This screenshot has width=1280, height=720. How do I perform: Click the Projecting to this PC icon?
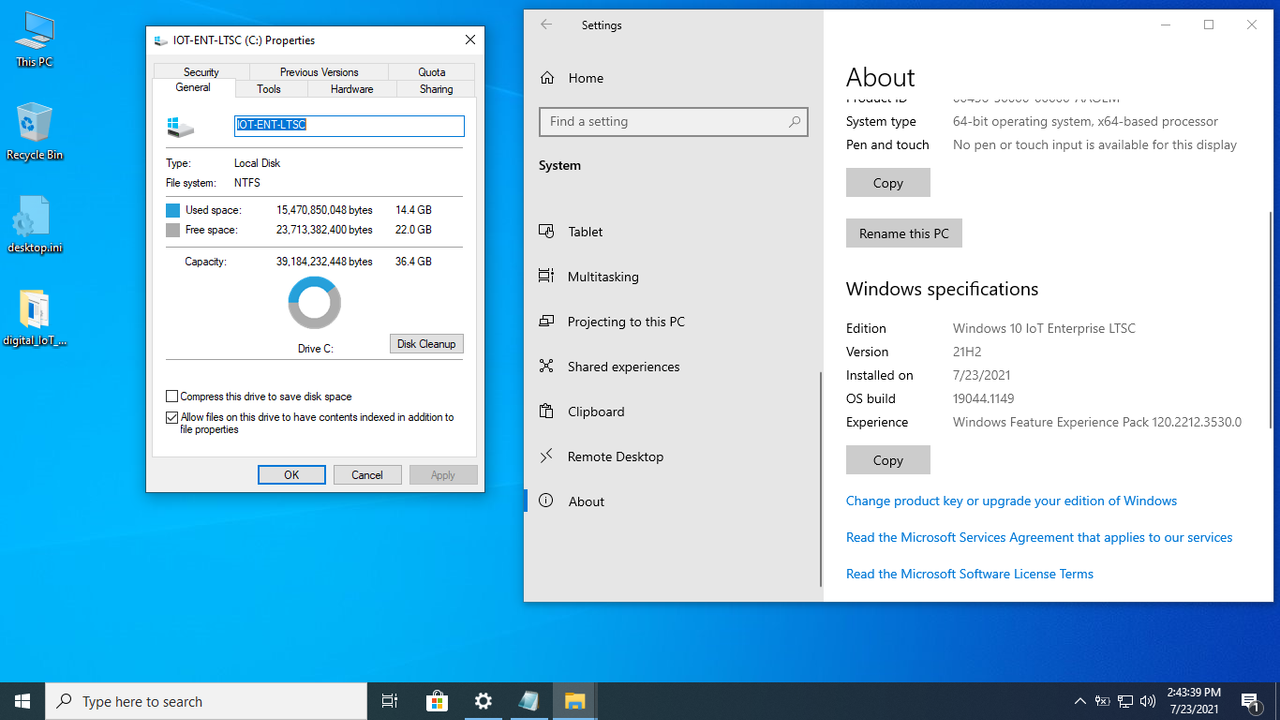tap(546, 321)
